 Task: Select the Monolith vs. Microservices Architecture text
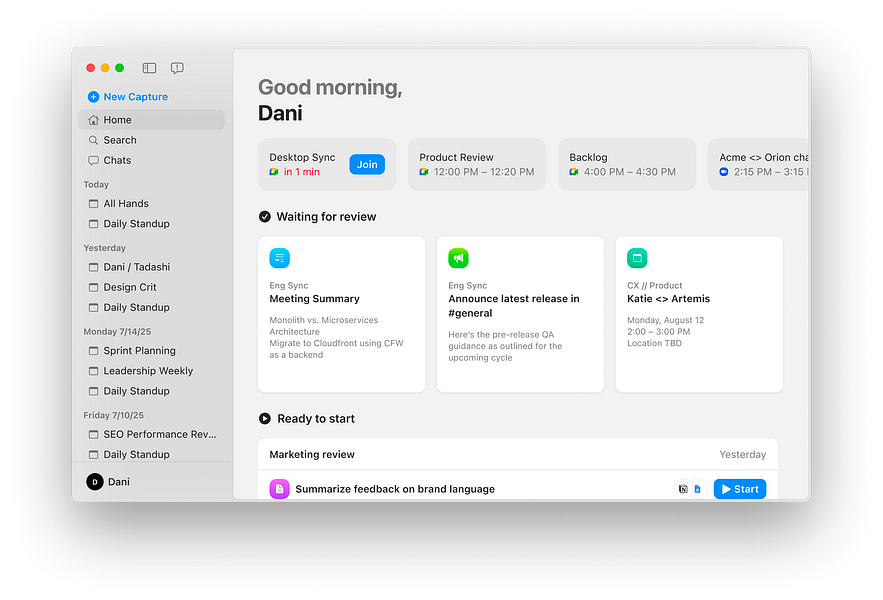point(324,326)
